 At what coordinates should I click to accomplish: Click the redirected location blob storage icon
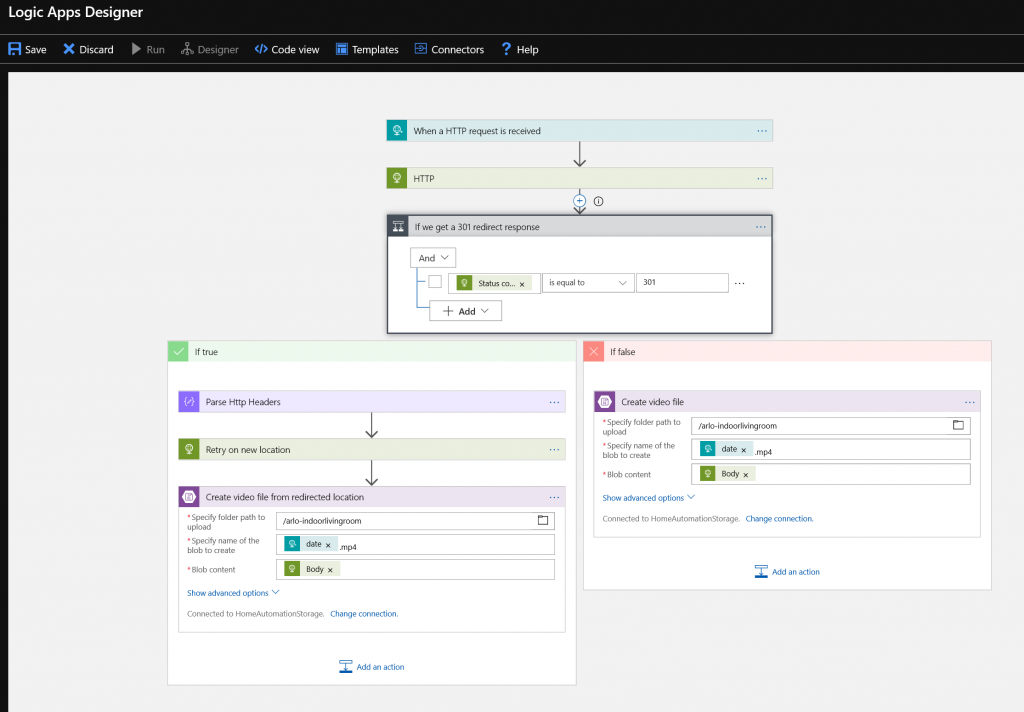(189, 497)
